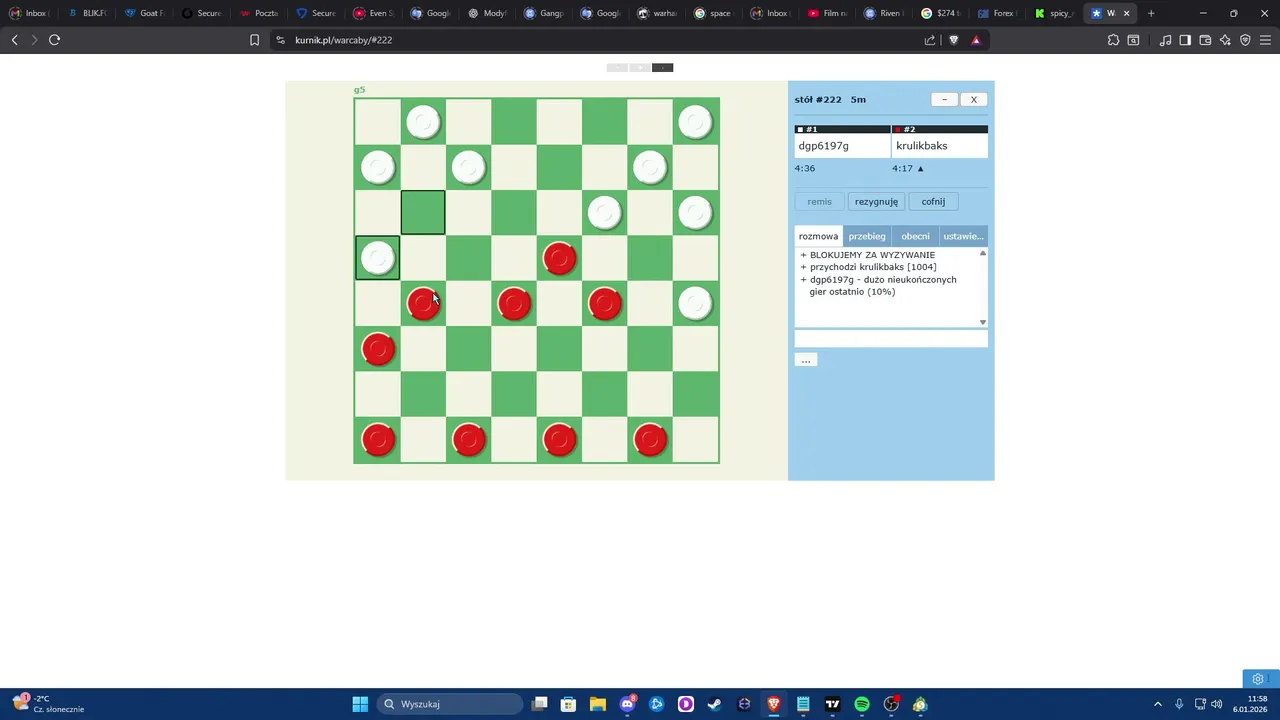Click the cofnij button
The width and height of the screenshot is (1280, 720).
point(933,201)
